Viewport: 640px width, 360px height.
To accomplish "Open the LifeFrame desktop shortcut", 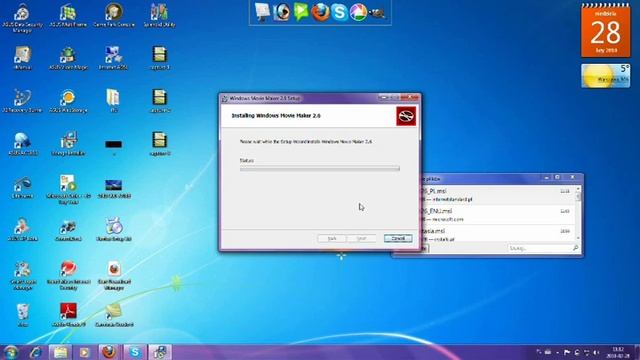I will coord(22,187).
